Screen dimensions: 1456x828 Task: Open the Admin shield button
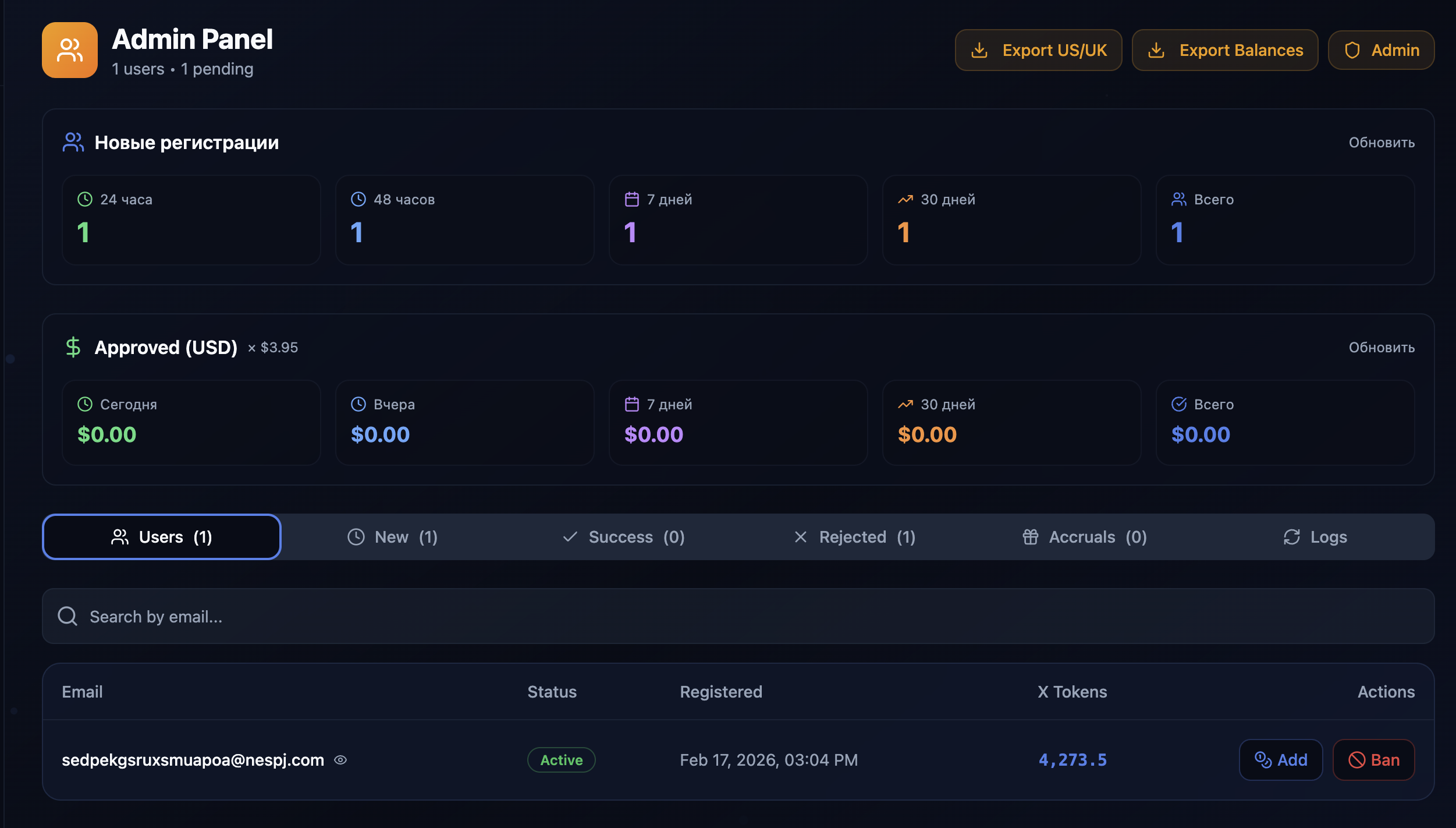coord(1381,50)
